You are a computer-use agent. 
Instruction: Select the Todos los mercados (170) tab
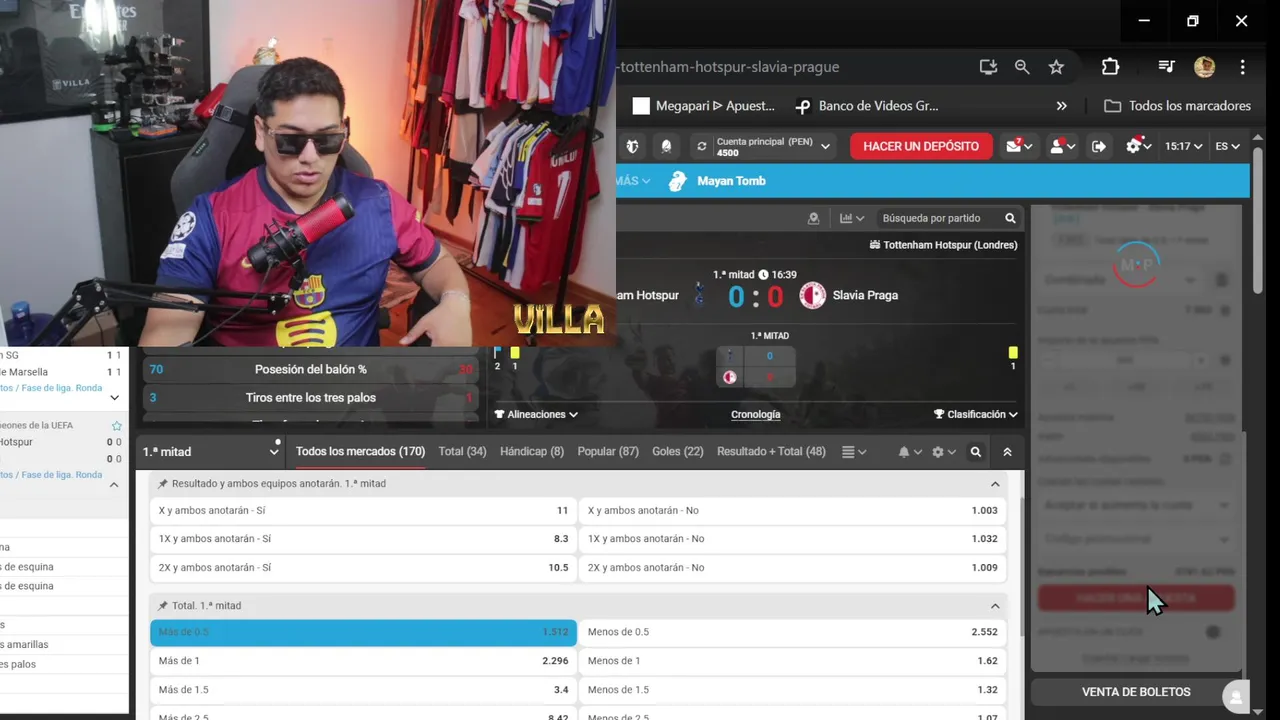click(360, 452)
